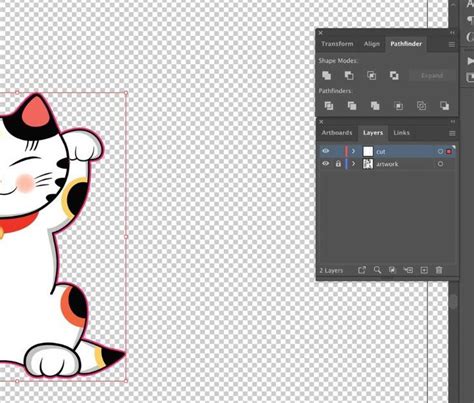
Task: Close the Layers panel group
Action: [x=321, y=122]
